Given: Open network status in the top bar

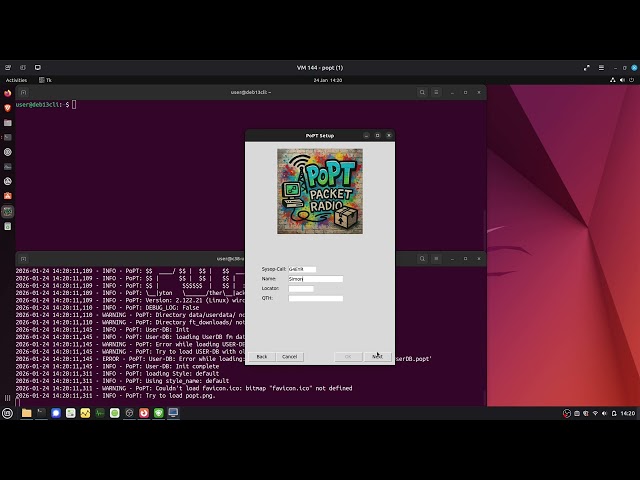Looking at the screenshot, I should [x=613, y=80].
